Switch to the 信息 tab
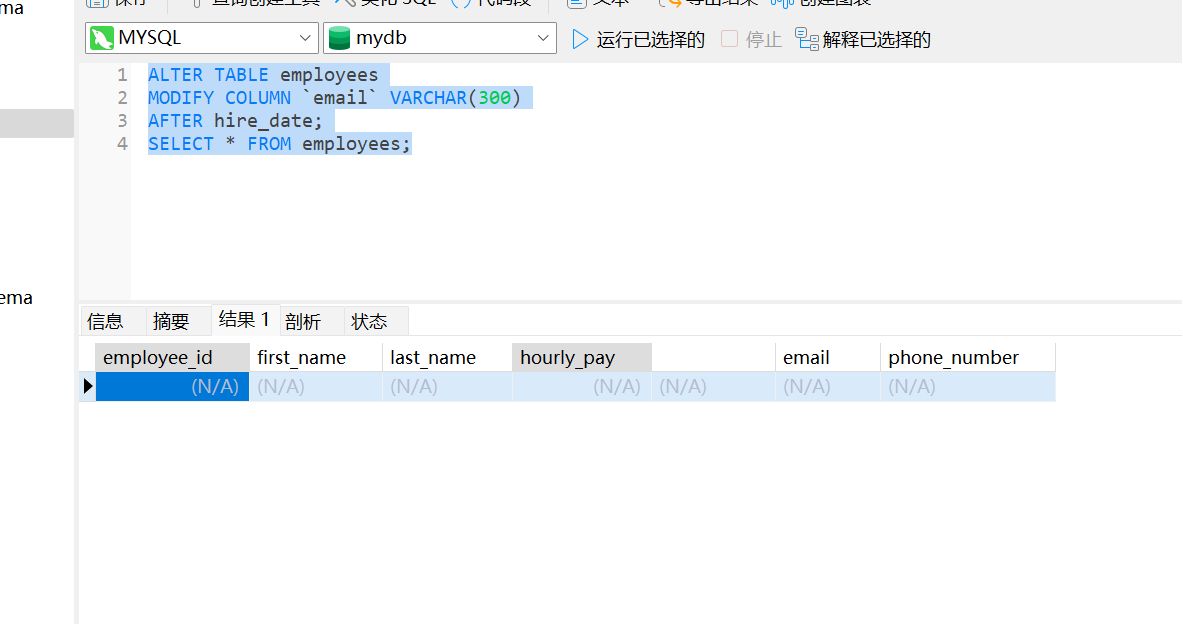 (105, 321)
